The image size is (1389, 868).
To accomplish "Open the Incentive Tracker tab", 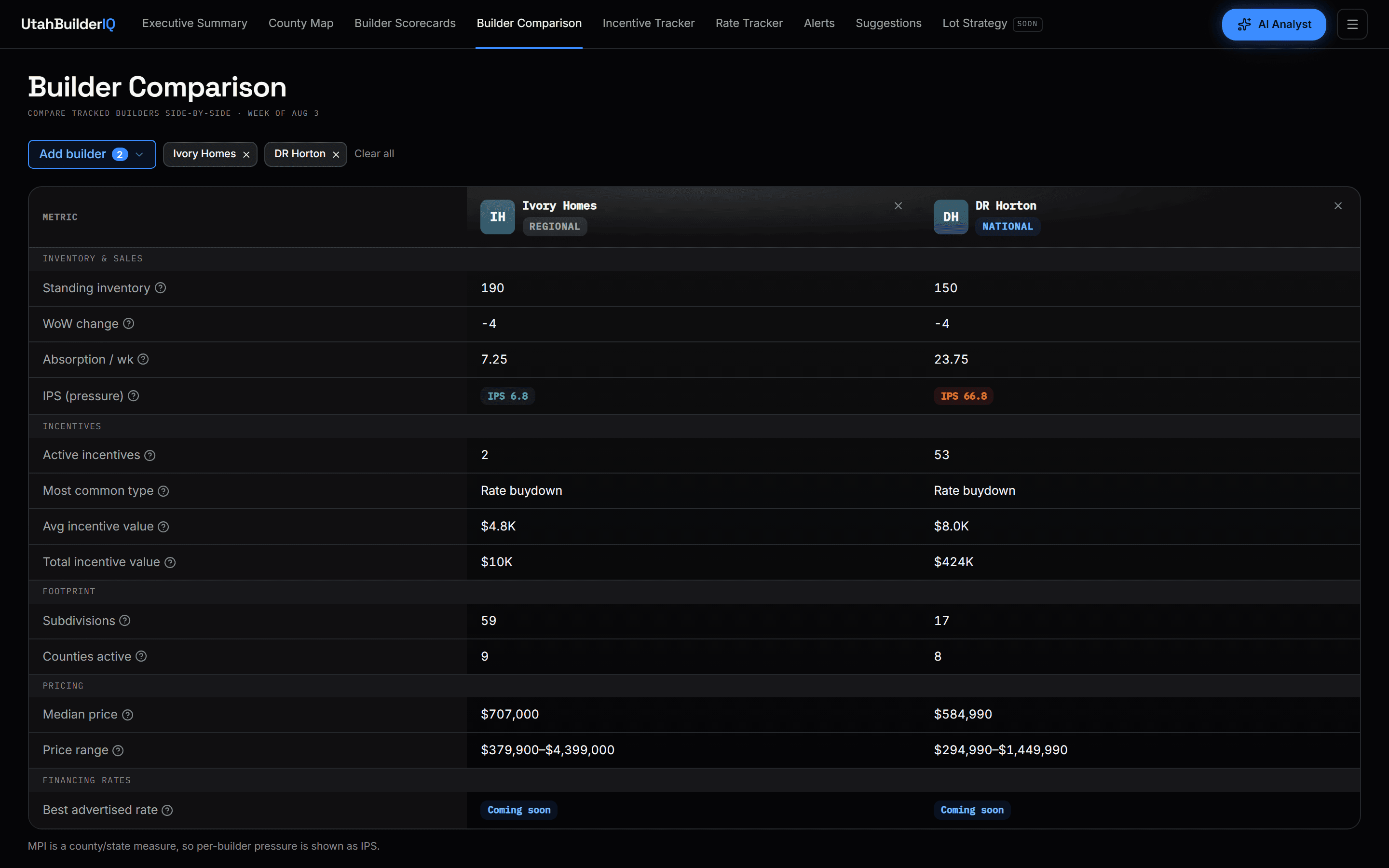I will [x=649, y=24].
